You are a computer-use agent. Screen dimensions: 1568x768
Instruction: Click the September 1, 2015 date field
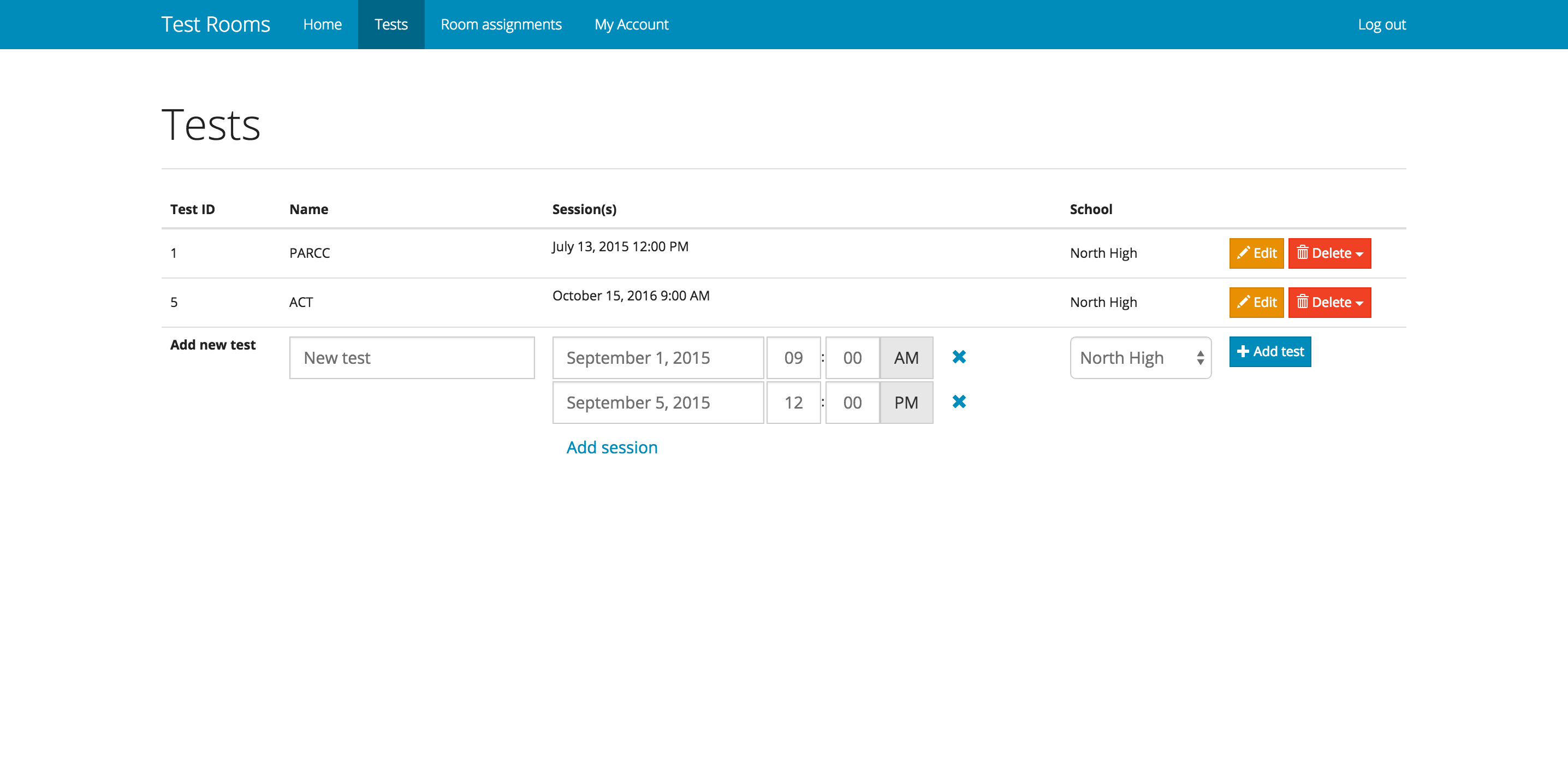[x=658, y=358]
